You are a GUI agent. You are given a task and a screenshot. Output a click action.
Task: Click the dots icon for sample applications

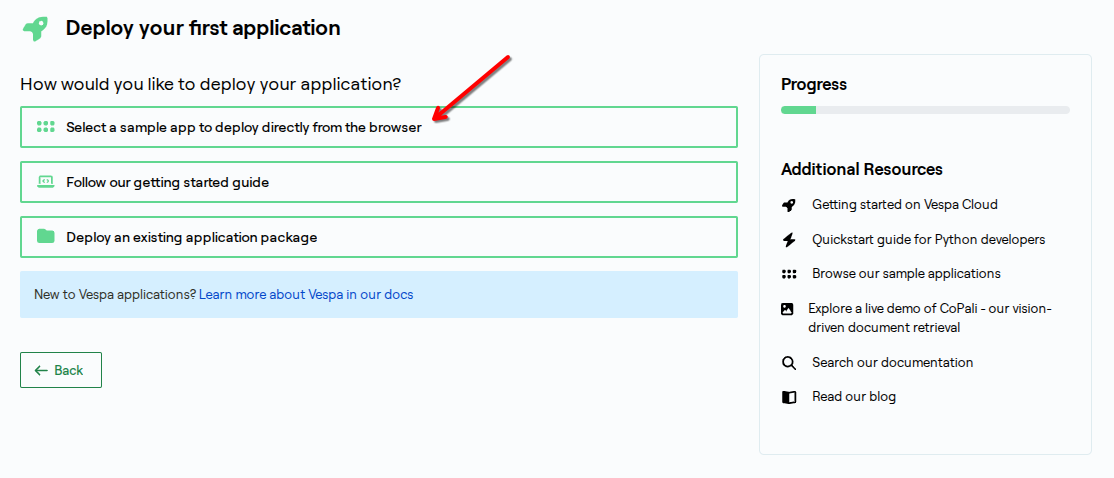(x=789, y=274)
